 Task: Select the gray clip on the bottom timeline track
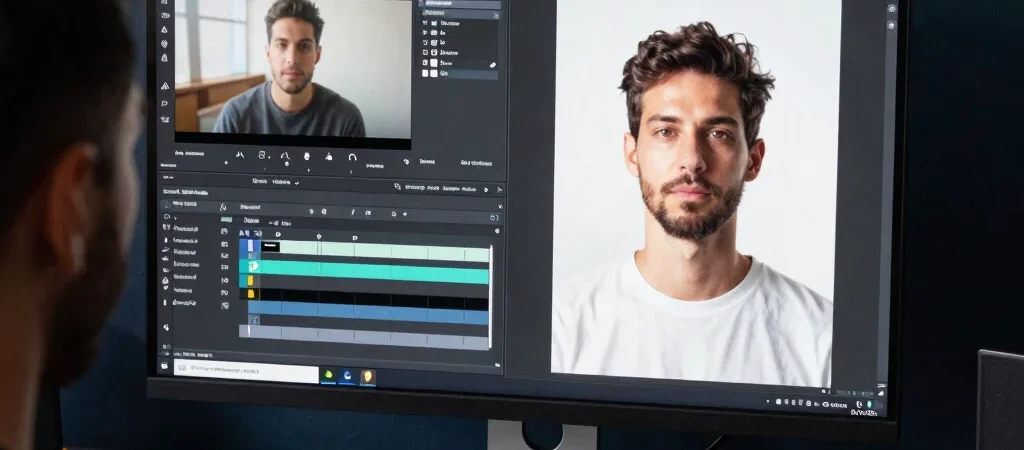(364, 337)
